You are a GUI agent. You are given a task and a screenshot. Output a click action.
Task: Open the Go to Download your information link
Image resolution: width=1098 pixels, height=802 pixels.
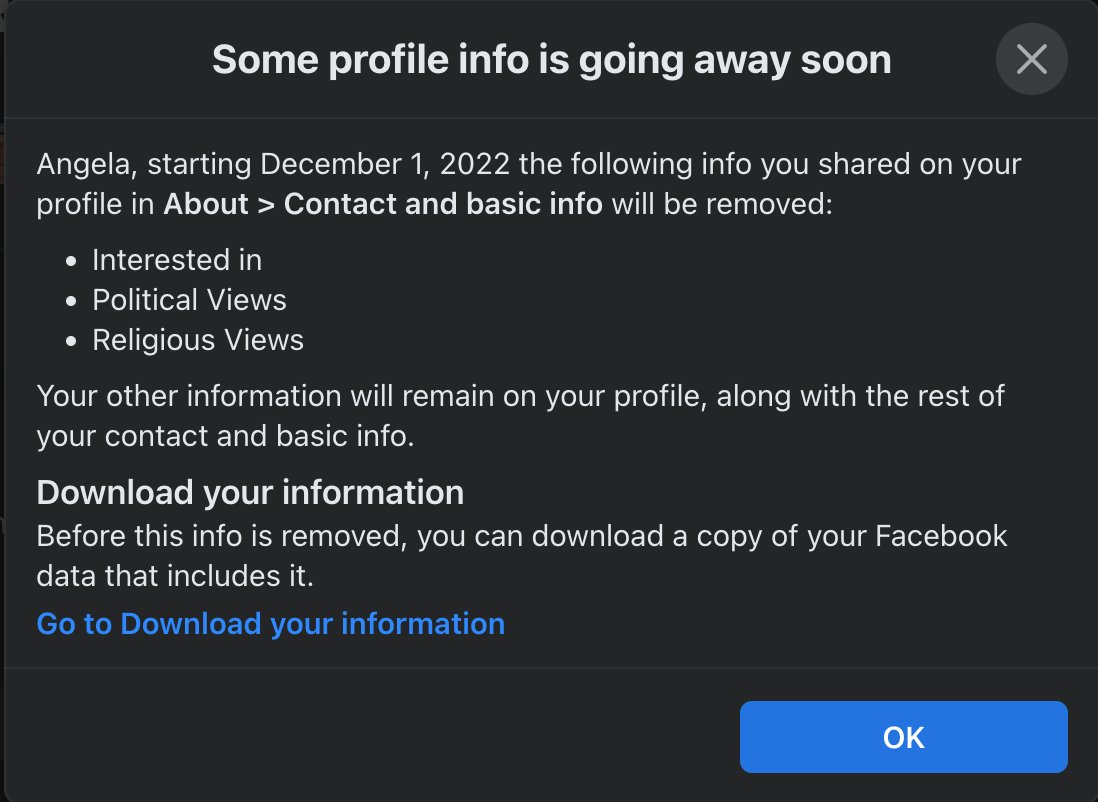(x=270, y=623)
